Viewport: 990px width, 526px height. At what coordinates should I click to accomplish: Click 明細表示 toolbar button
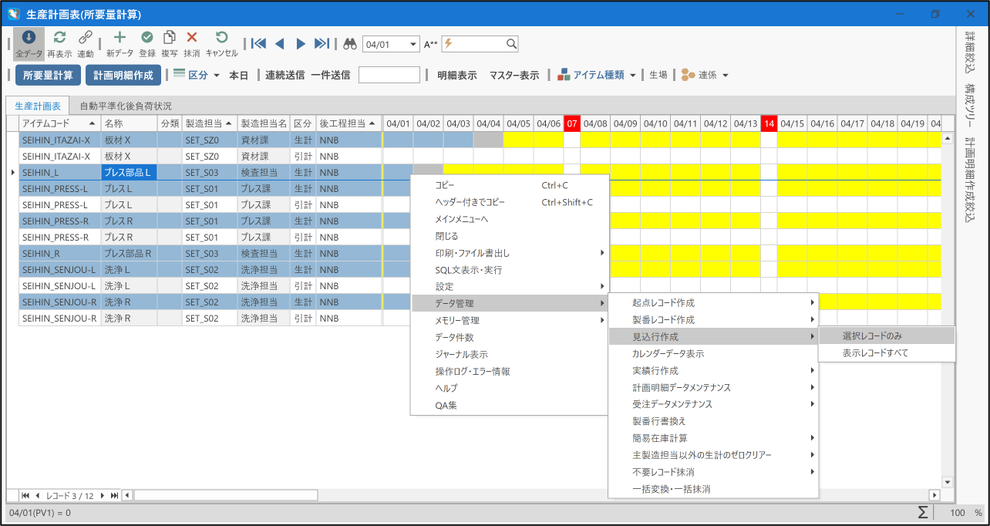pos(457,75)
